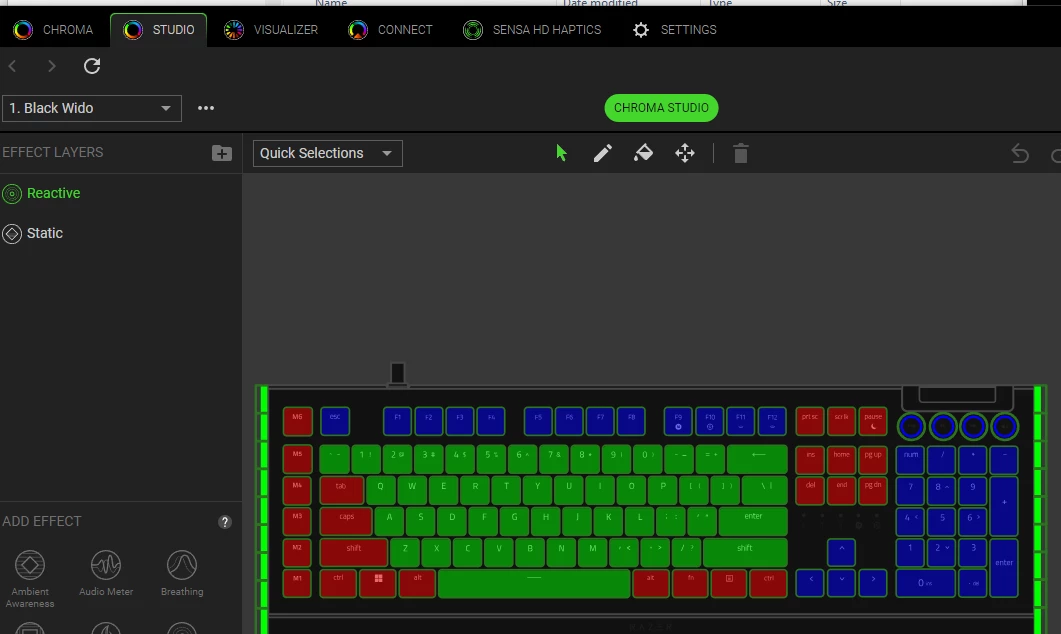Screen dimensions: 1061x634
Task: Click the undo arrow
Action: (x=1020, y=154)
